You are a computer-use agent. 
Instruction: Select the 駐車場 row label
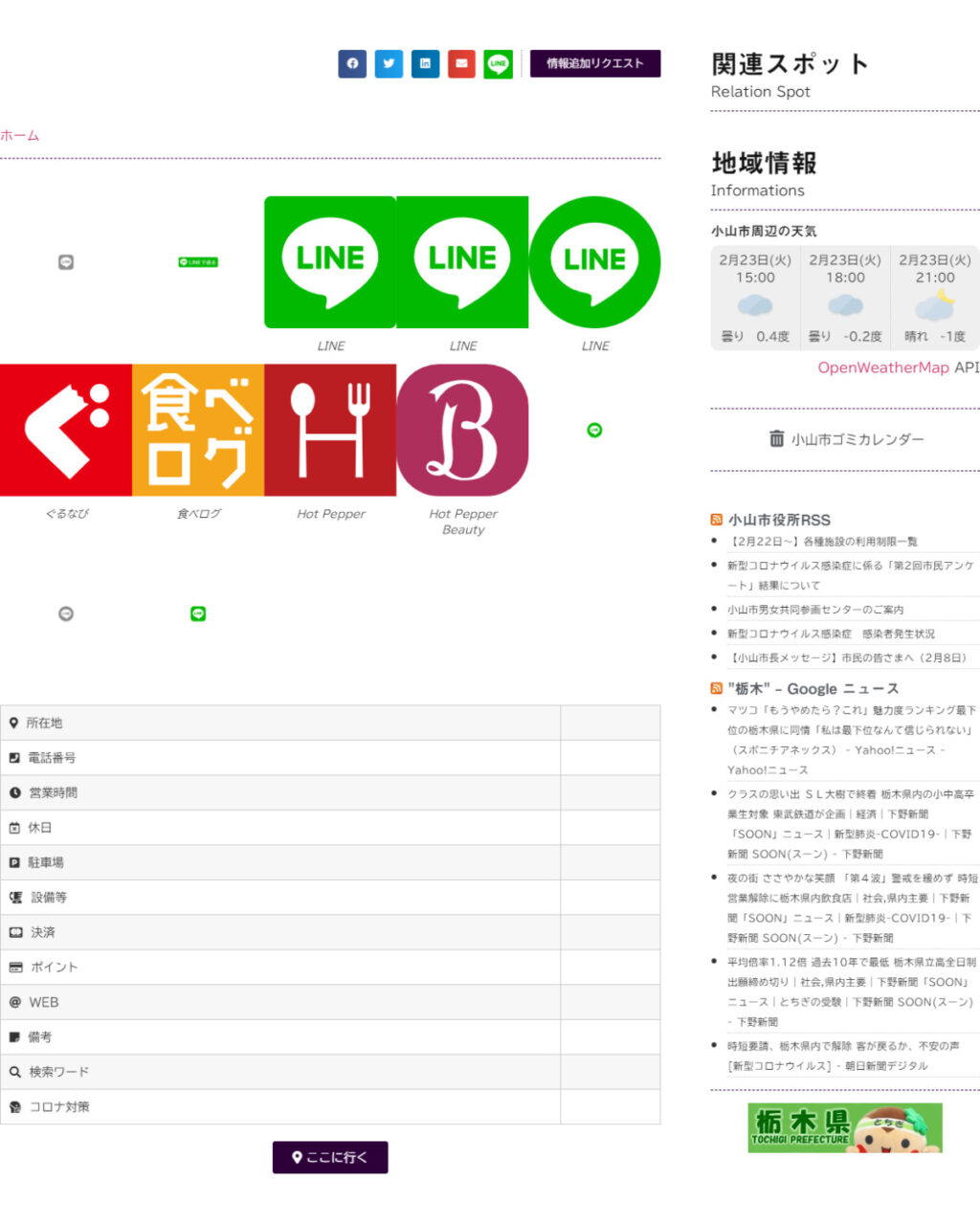[x=46, y=863]
